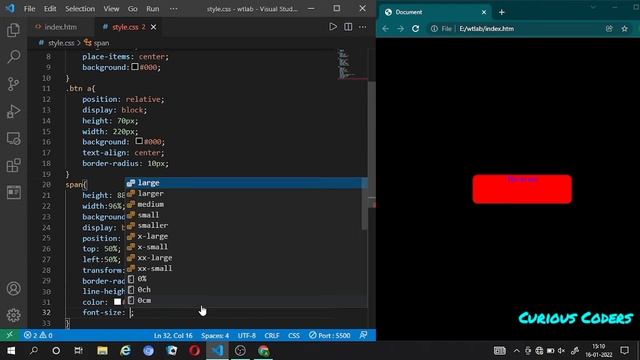Screen dimensions: 640x360
Task: Select '0ch' autocomplete suggestion
Action: 243,289
